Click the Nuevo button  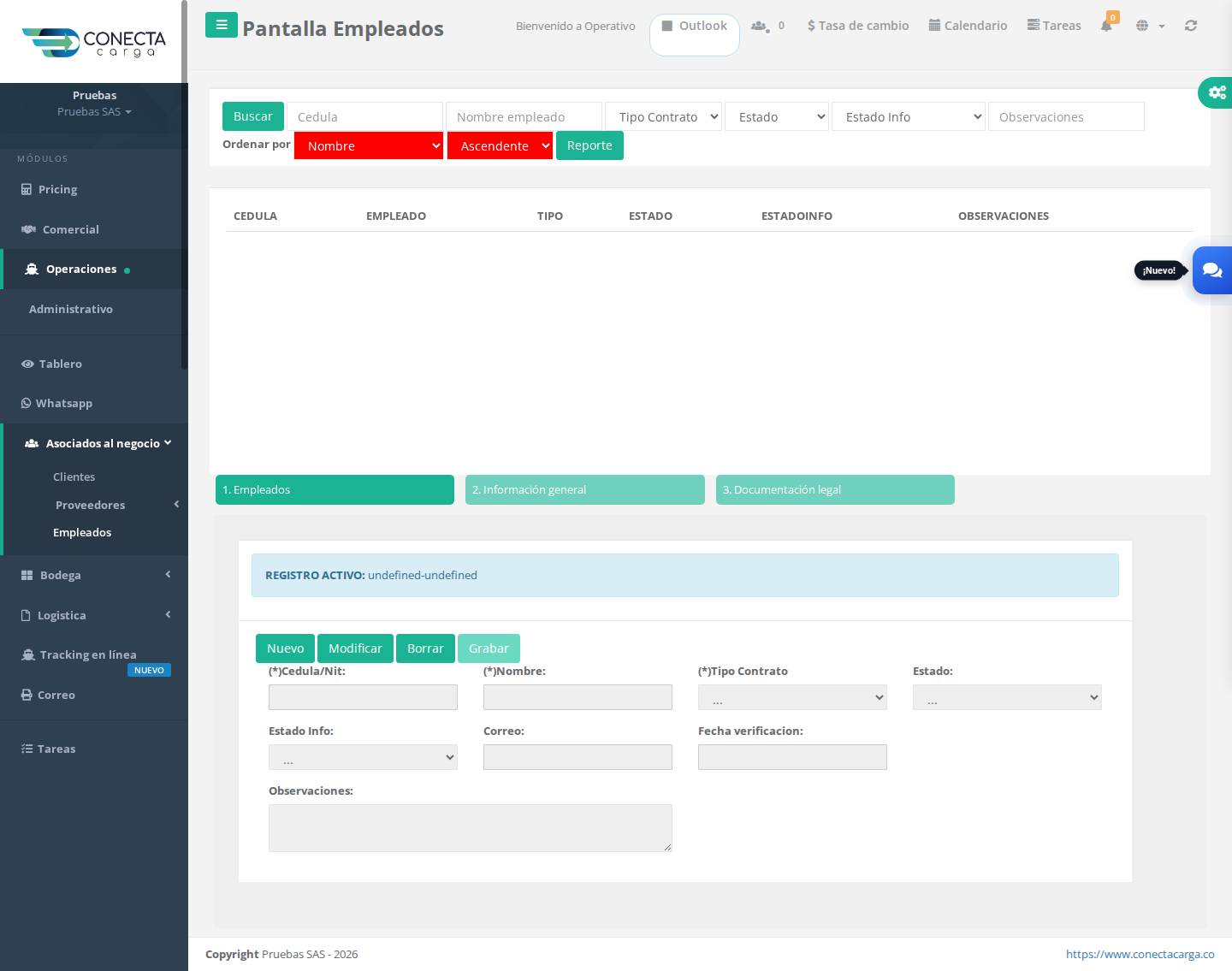tap(285, 648)
